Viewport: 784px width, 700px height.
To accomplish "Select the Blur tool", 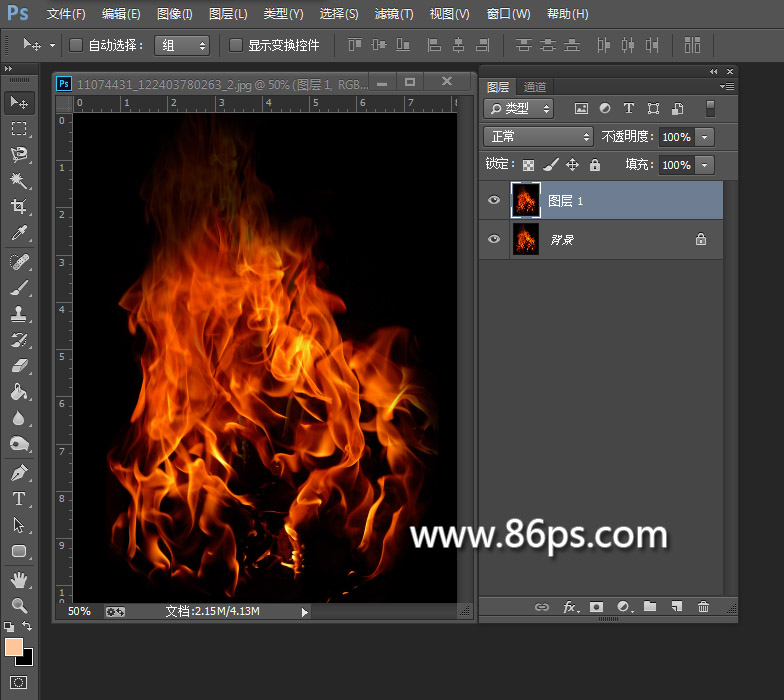I will click(19, 418).
